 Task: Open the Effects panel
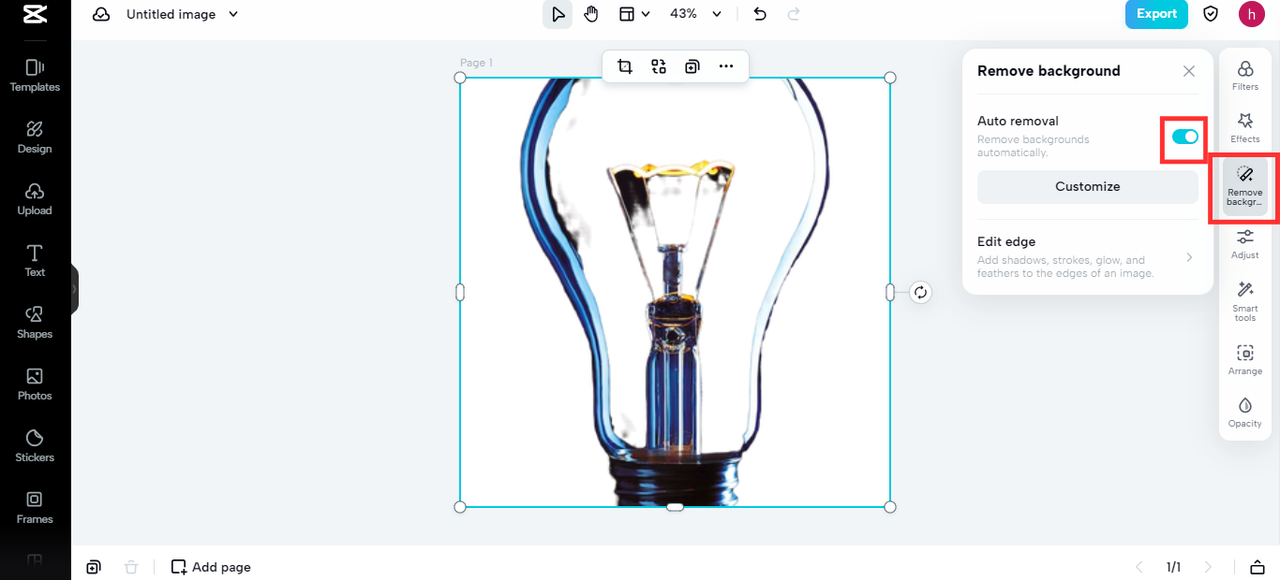click(x=1245, y=126)
